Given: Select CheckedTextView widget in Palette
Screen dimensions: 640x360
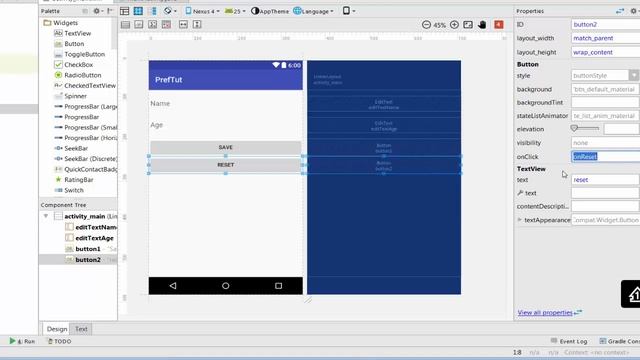Looking at the screenshot, I should [x=85, y=86].
